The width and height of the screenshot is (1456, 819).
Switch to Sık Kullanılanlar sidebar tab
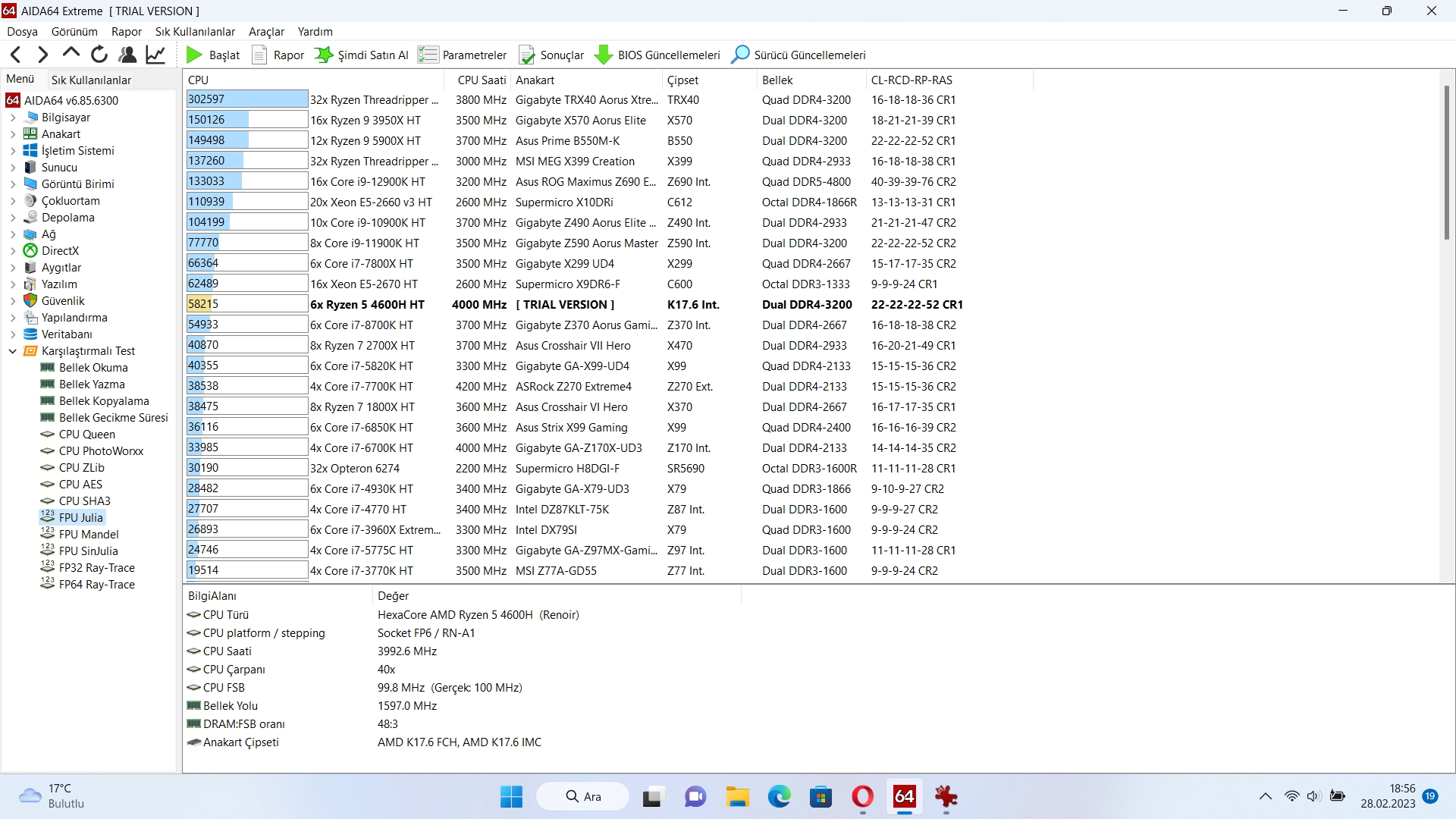[91, 80]
